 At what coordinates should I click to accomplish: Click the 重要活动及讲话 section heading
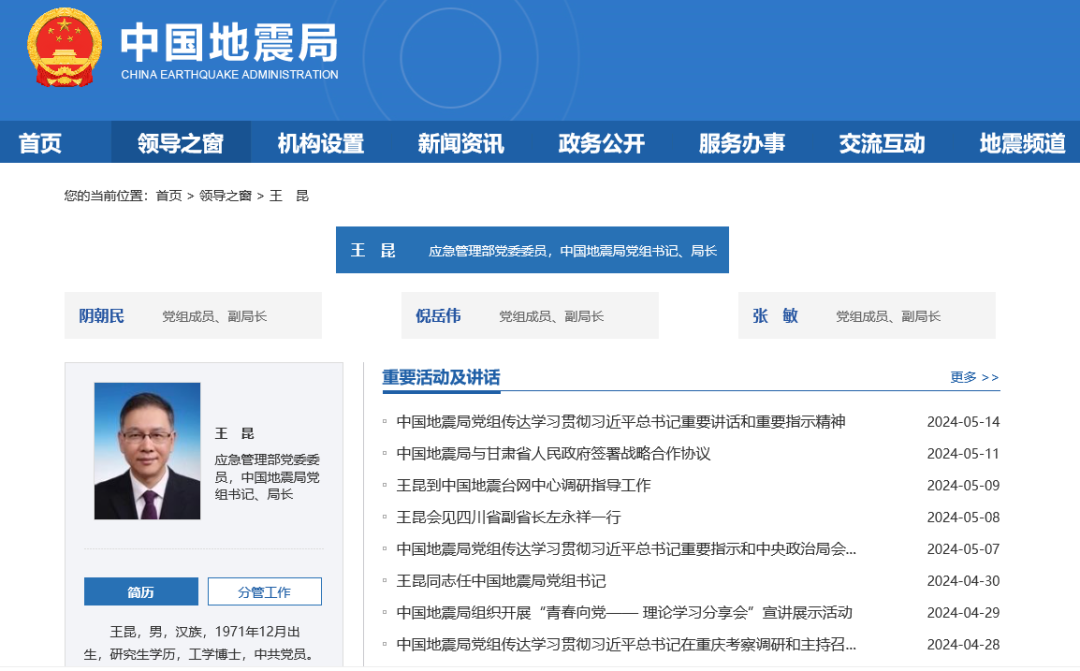pyautogui.click(x=441, y=378)
